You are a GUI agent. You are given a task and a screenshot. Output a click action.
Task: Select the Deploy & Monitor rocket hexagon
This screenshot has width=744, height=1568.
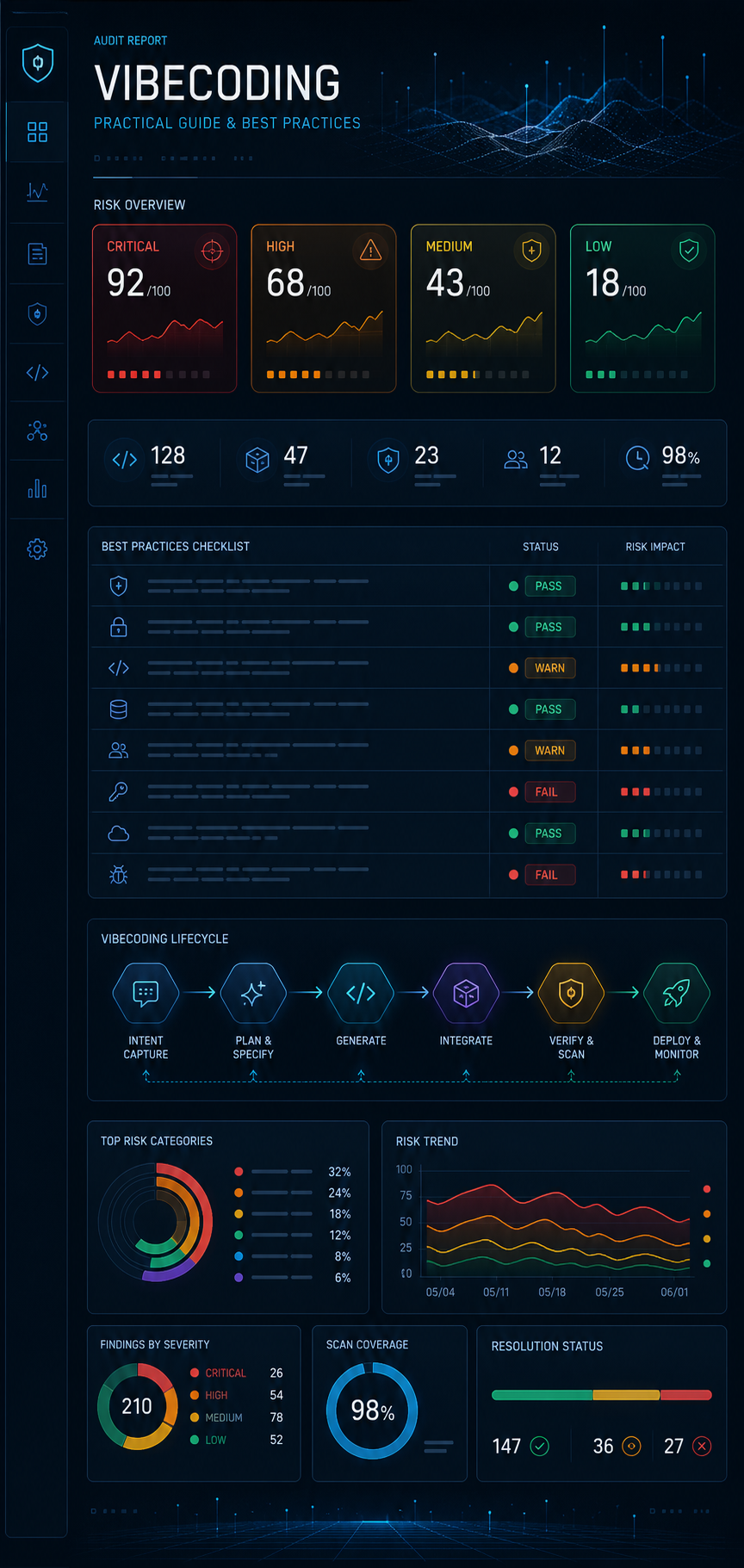[x=677, y=993]
